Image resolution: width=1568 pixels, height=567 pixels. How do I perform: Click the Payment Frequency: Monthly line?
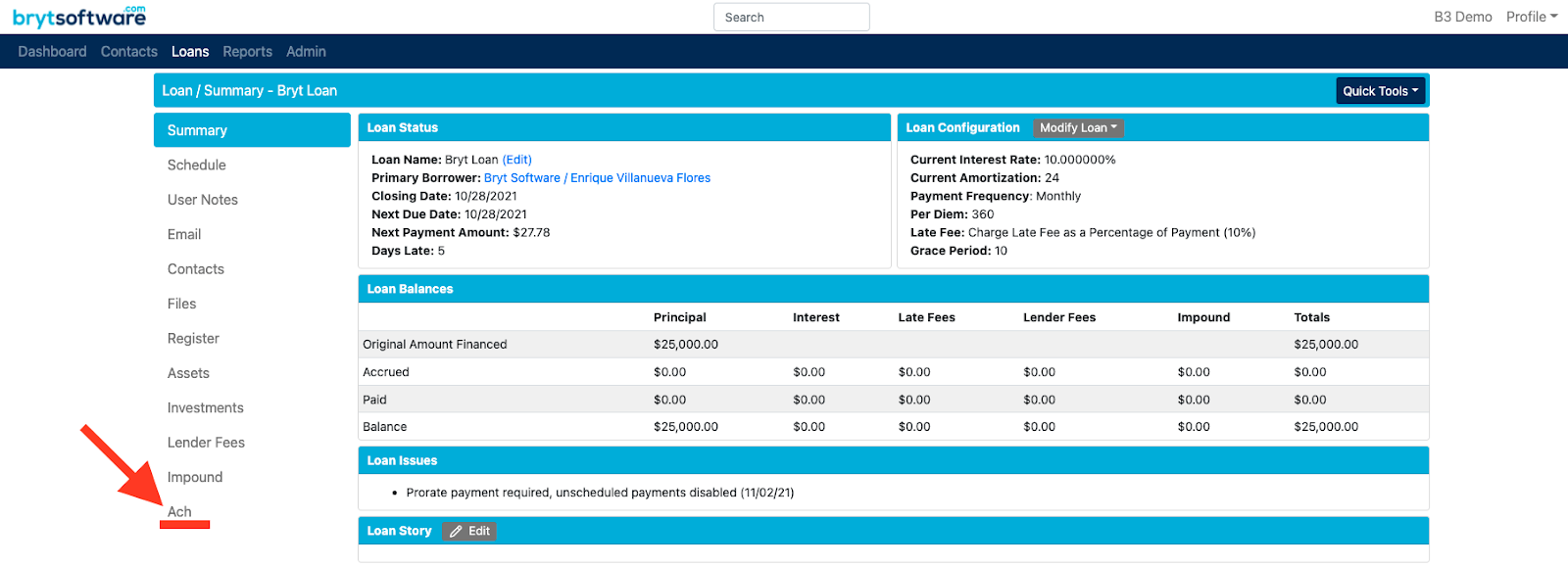(996, 196)
